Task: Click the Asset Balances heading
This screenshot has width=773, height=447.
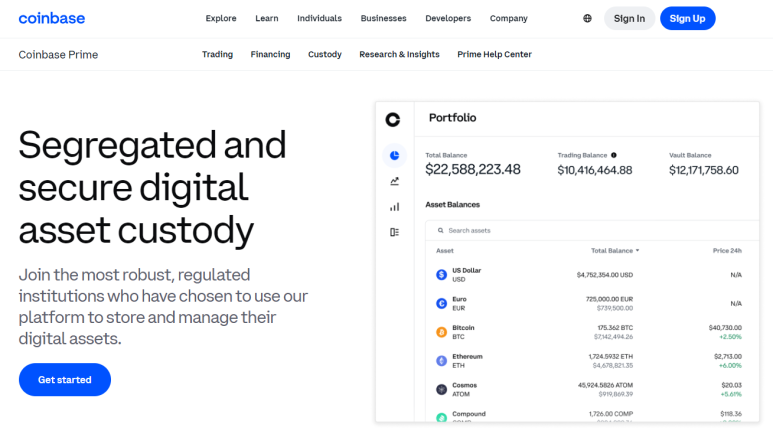Action: pos(453,205)
